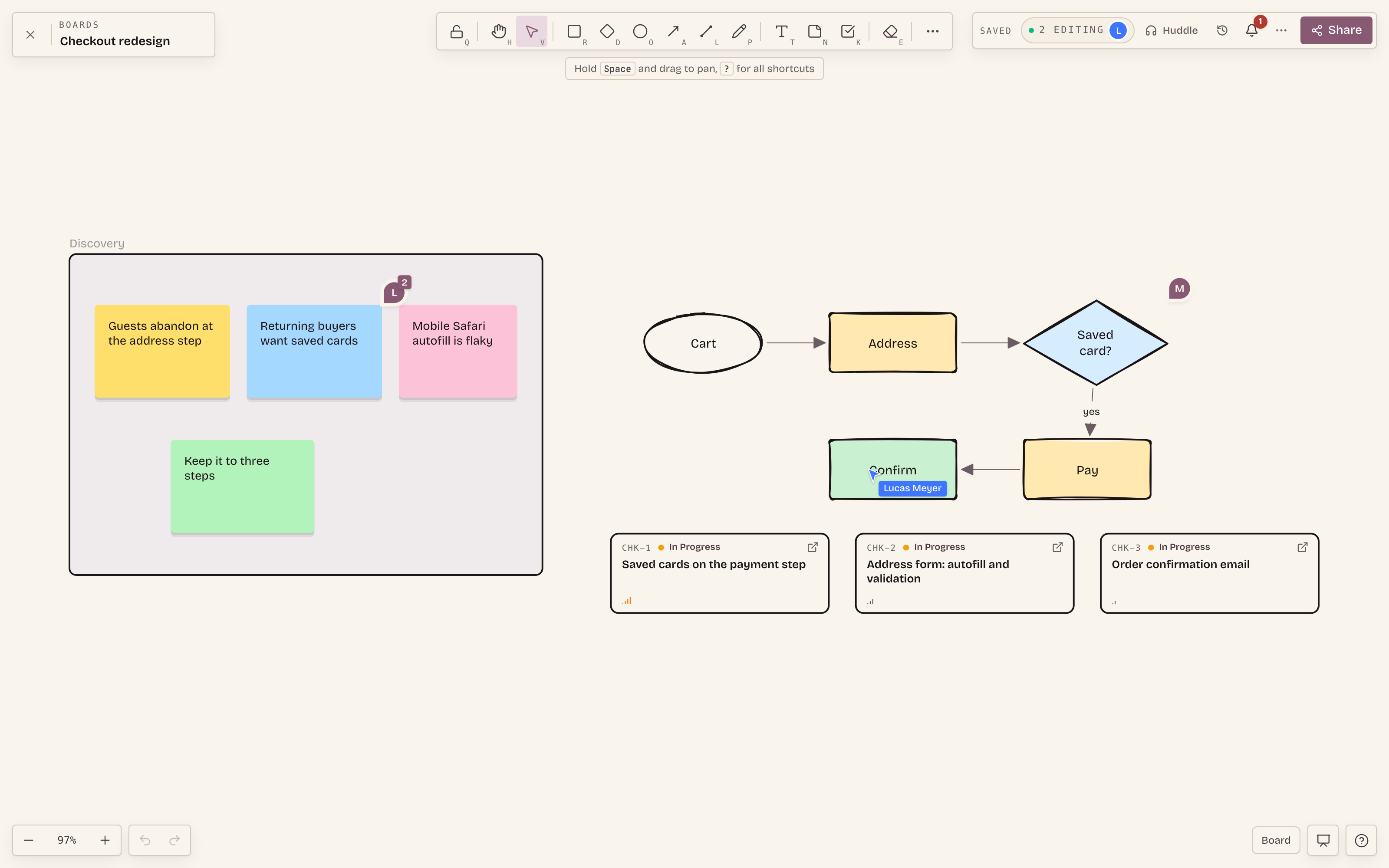The image size is (1389, 868).
Task: Open presentation mode icon
Action: tap(1323, 841)
